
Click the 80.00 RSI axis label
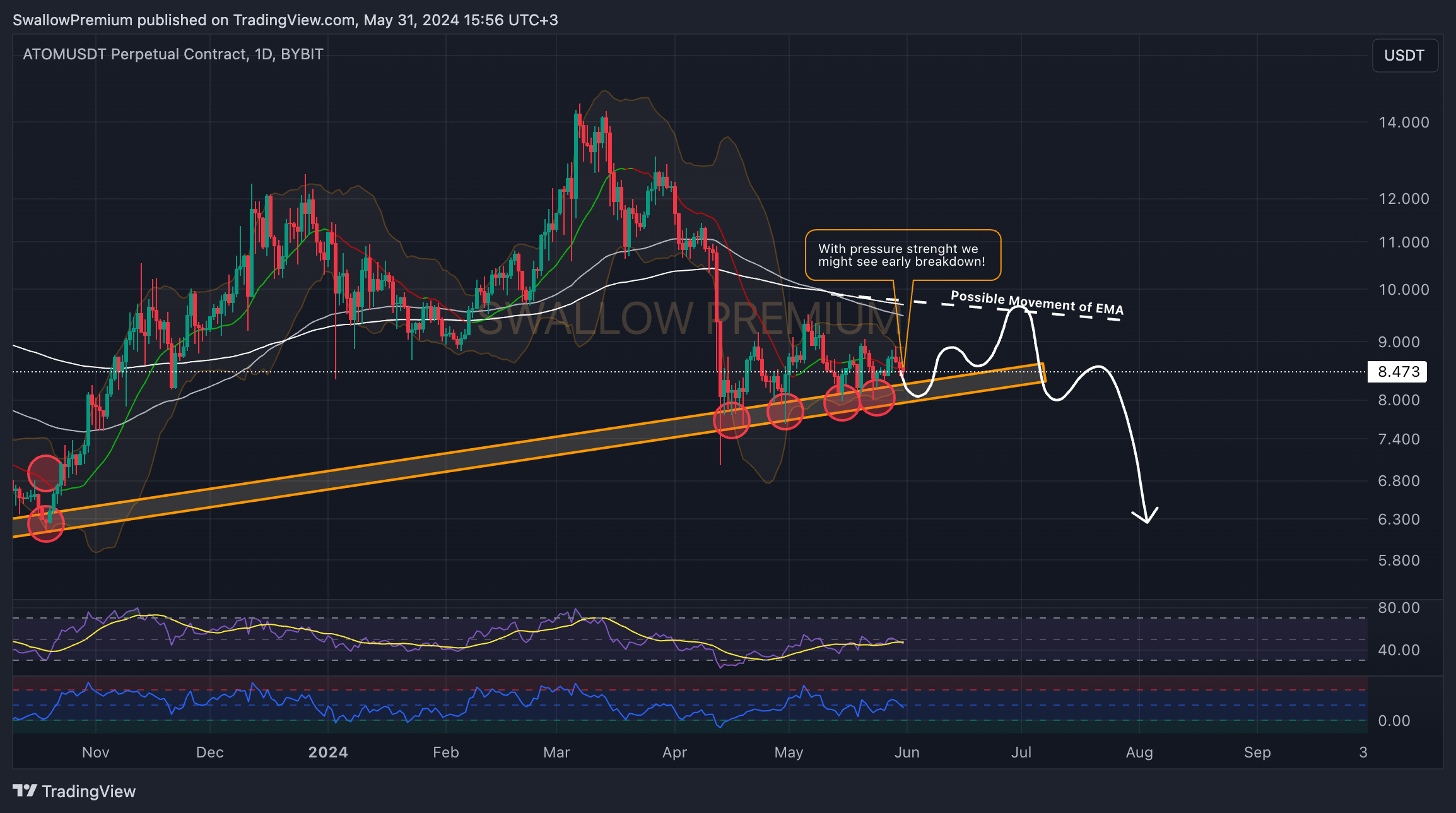[1399, 608]
